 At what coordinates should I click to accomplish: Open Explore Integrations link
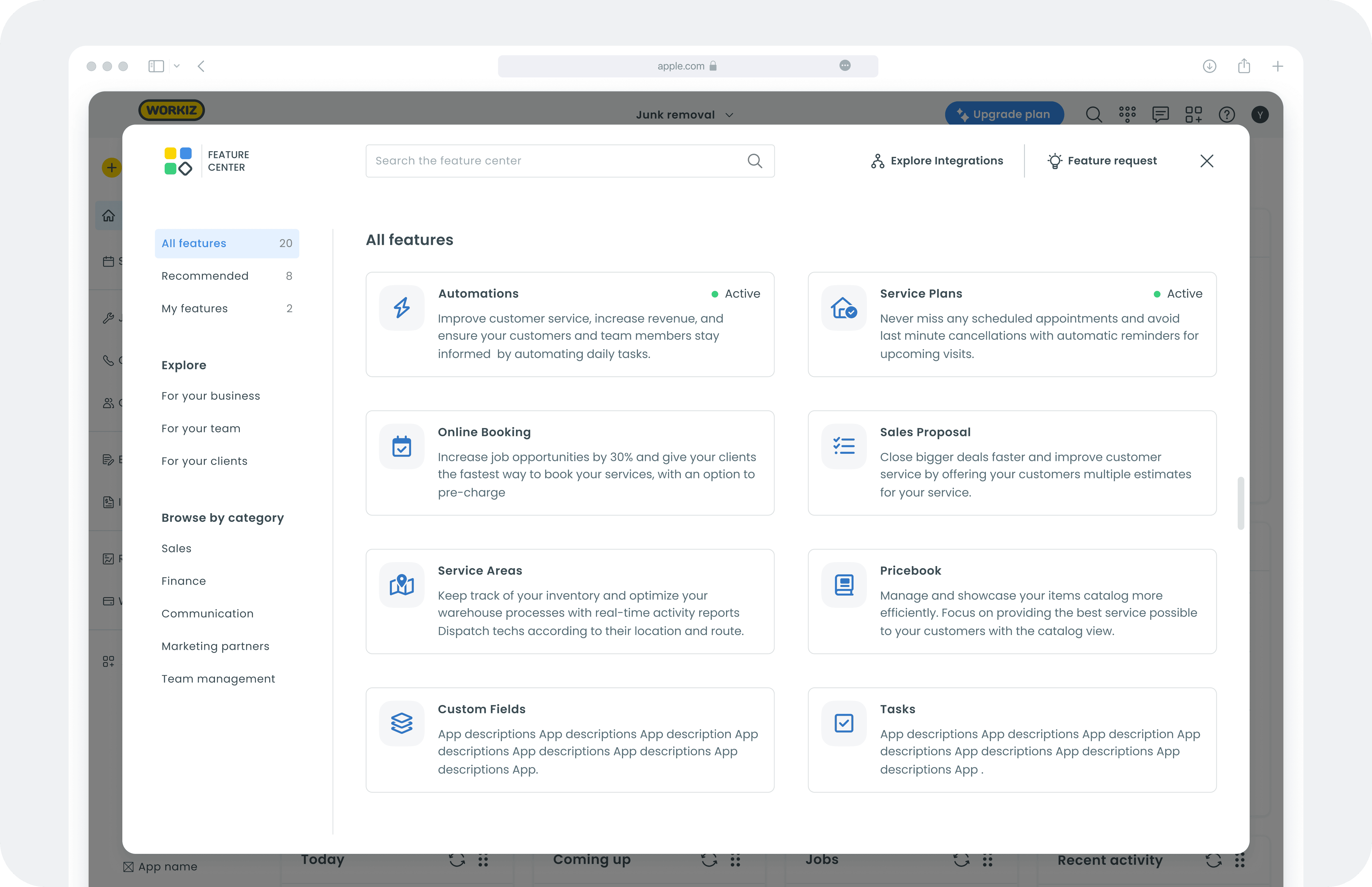coord(937,161)
